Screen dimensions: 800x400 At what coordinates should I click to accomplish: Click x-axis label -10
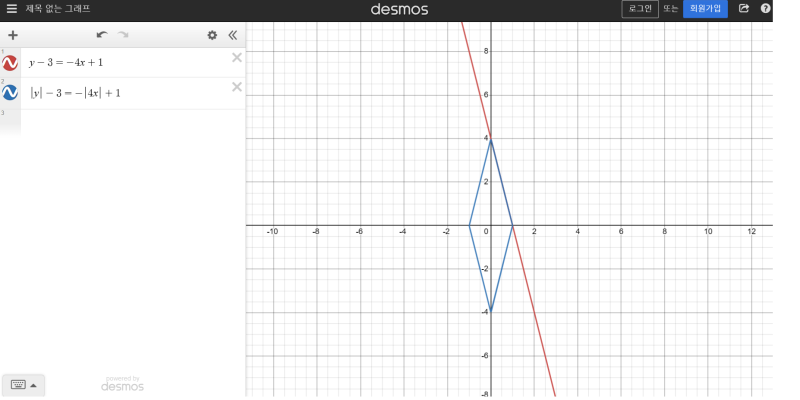(272, 232)
